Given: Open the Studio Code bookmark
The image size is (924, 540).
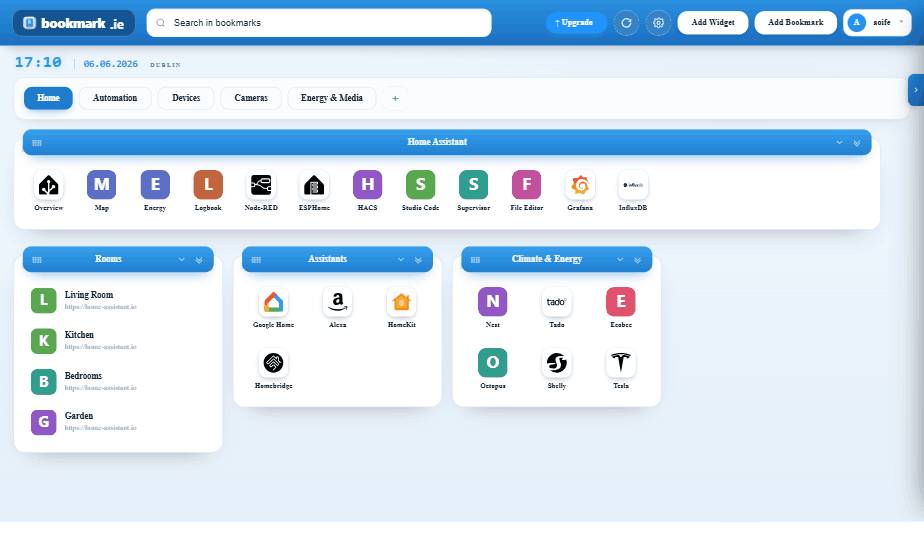Looking at the screenshot, I should click(x=420, y=185).
